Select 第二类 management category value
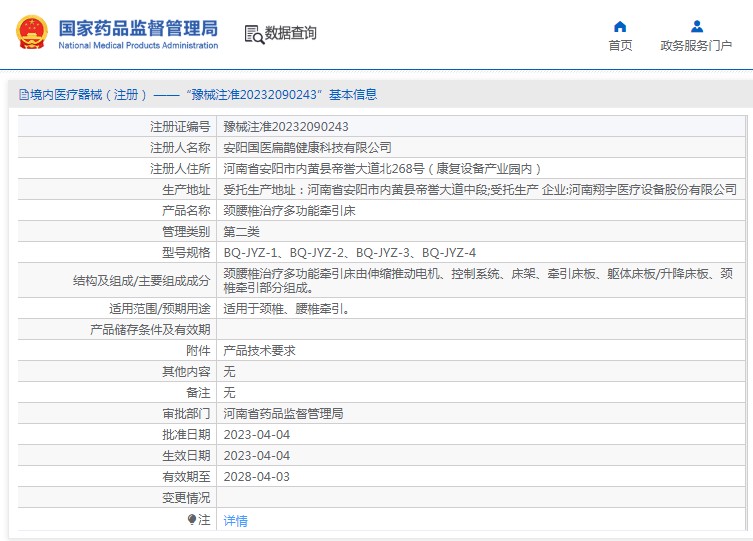The image size is (753, 541). coord(241,232)
